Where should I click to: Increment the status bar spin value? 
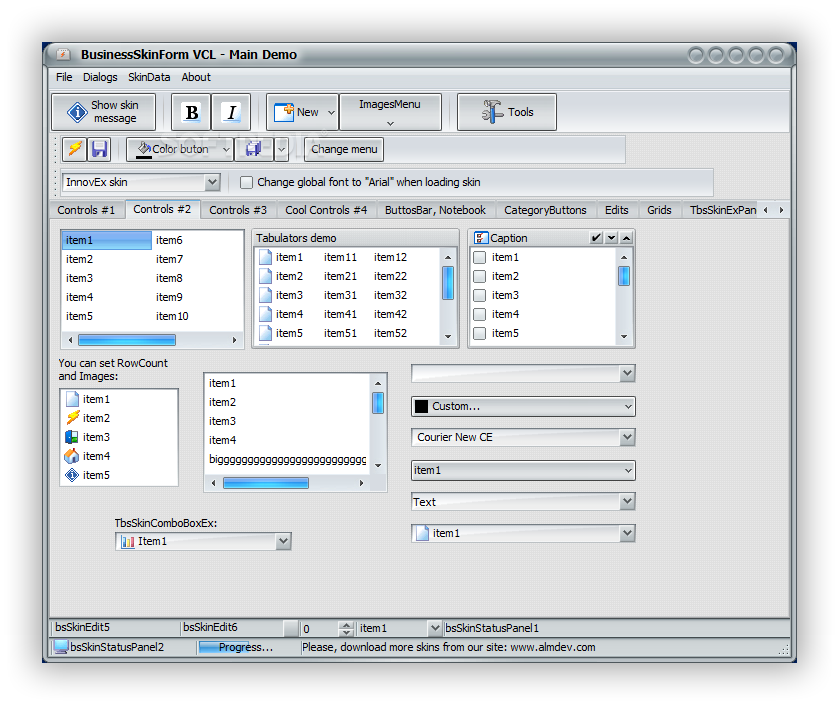pos(347,624)
